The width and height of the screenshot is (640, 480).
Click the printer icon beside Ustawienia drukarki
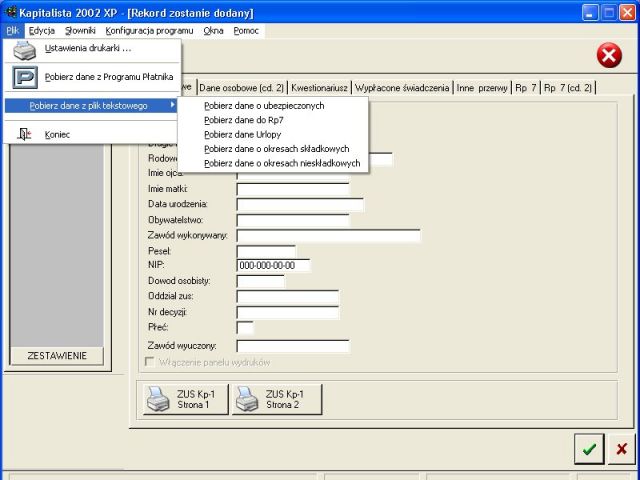click(x=24, y=49)
